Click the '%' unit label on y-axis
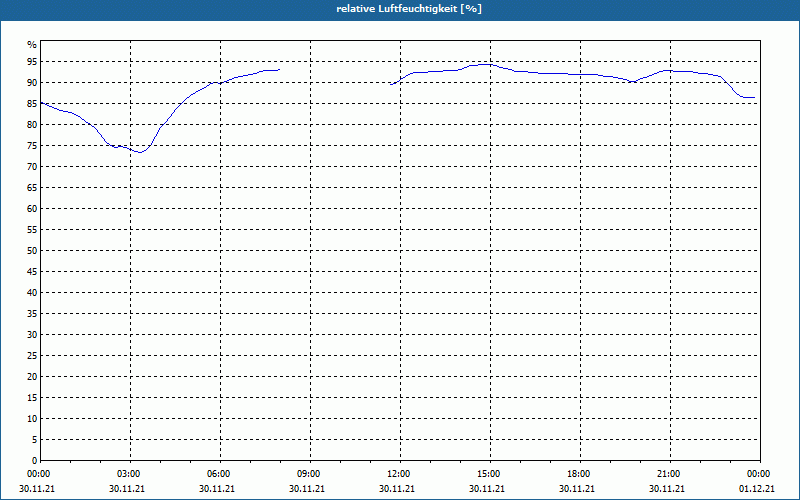Image resolution: width=800 pixels, height=500 pixels. click(32, 44)
